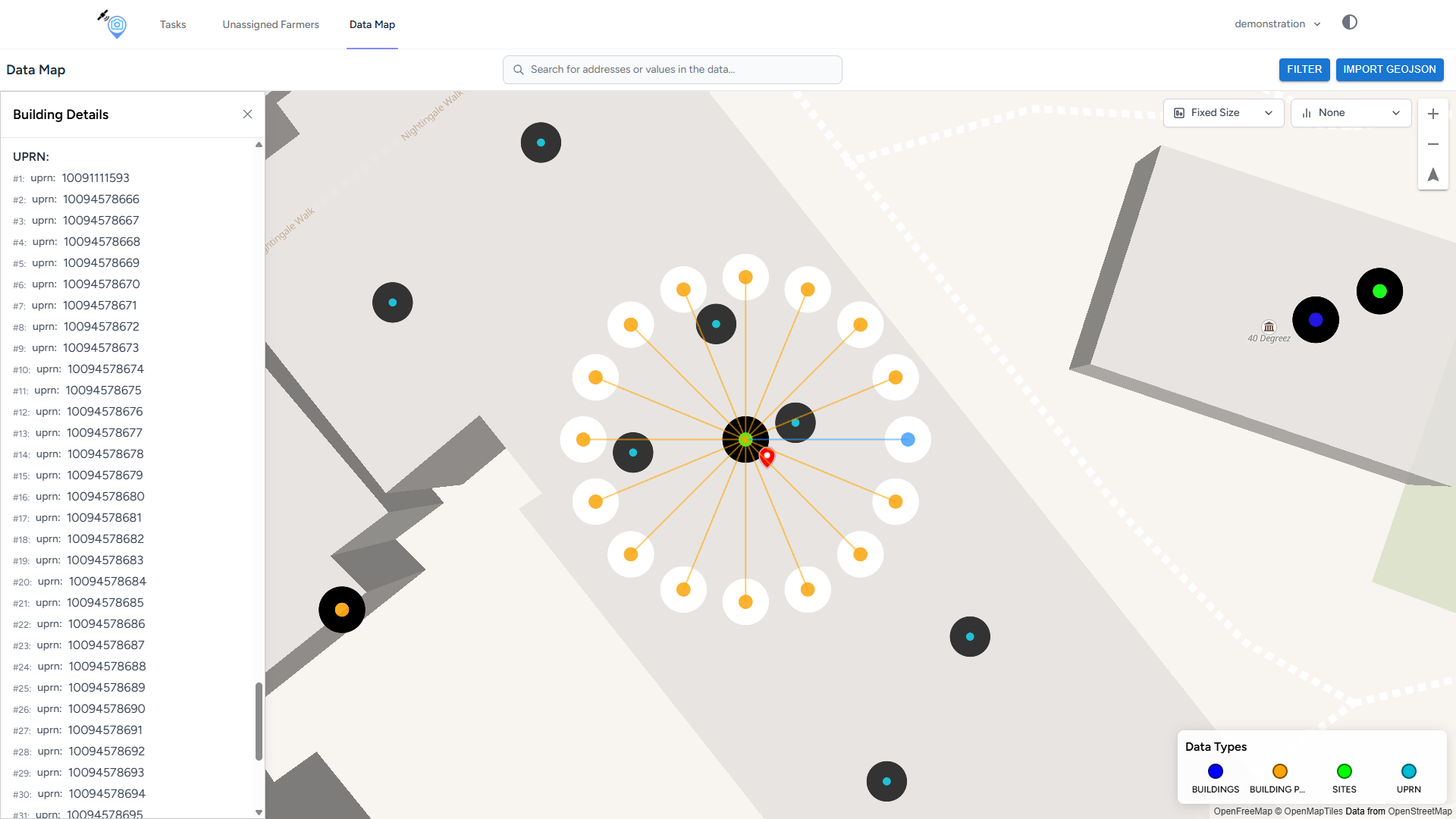Toggle the UPRN data type in legend
This screenshot has width=1456, height=819.
pyautogui.click(x=1408, y=771)
